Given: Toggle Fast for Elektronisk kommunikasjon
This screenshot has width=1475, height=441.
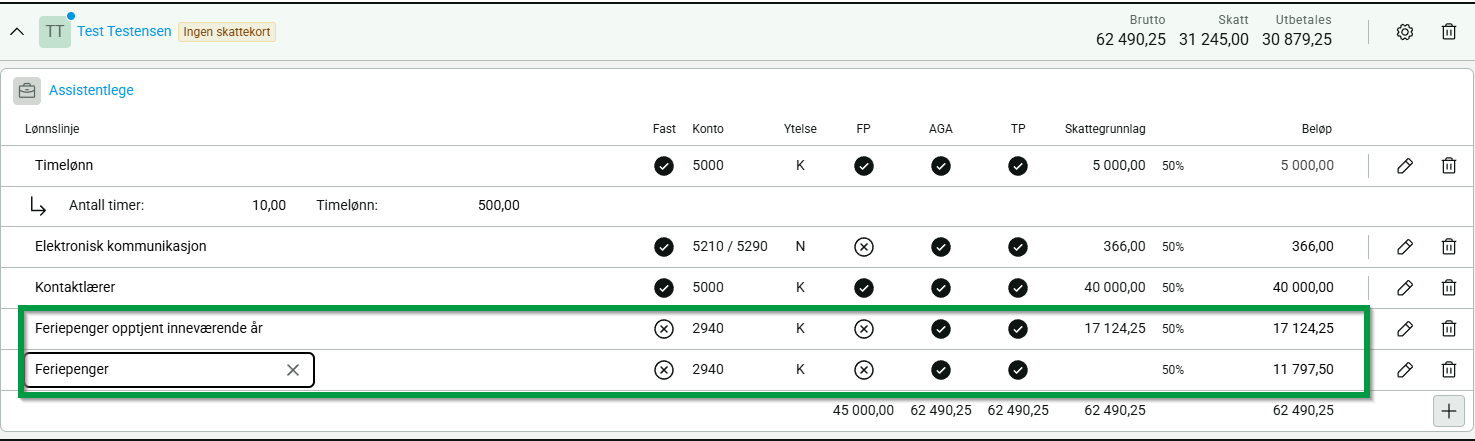Looking at the screenshot, I should [x=663, y=247].
